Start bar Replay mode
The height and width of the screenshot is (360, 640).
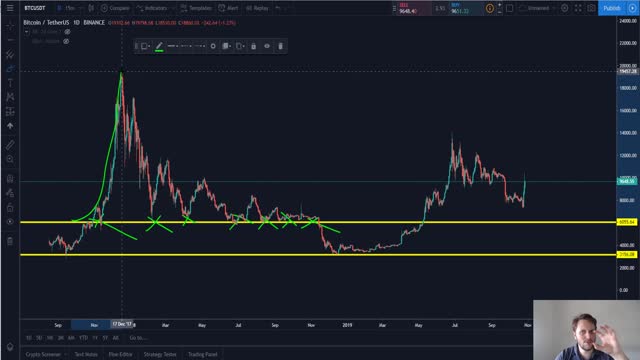[258, 8]
